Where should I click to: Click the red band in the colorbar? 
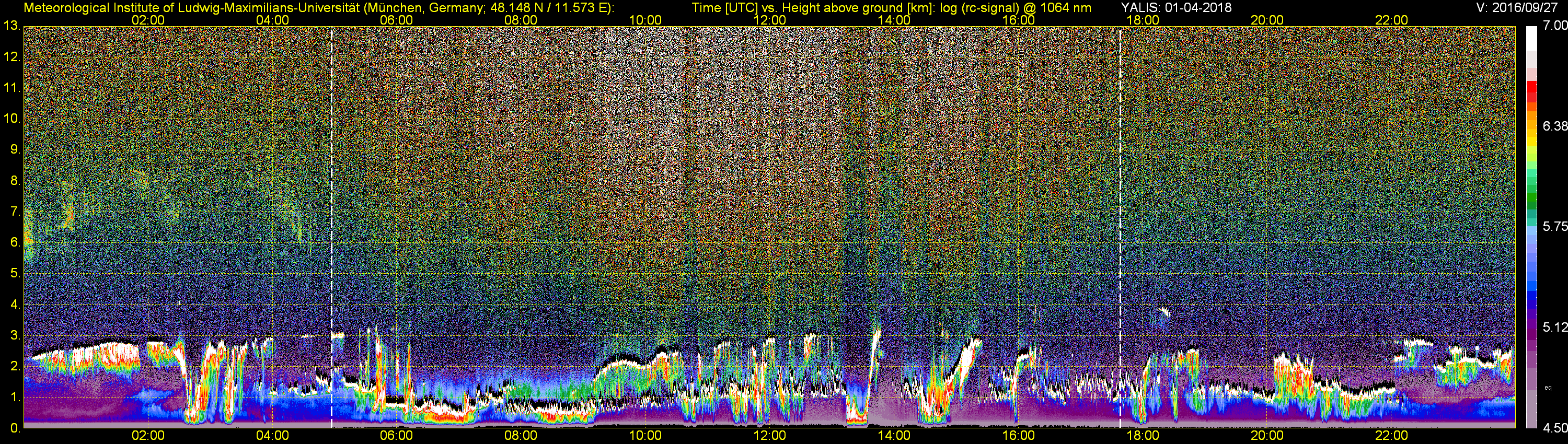click(1531, 90)
